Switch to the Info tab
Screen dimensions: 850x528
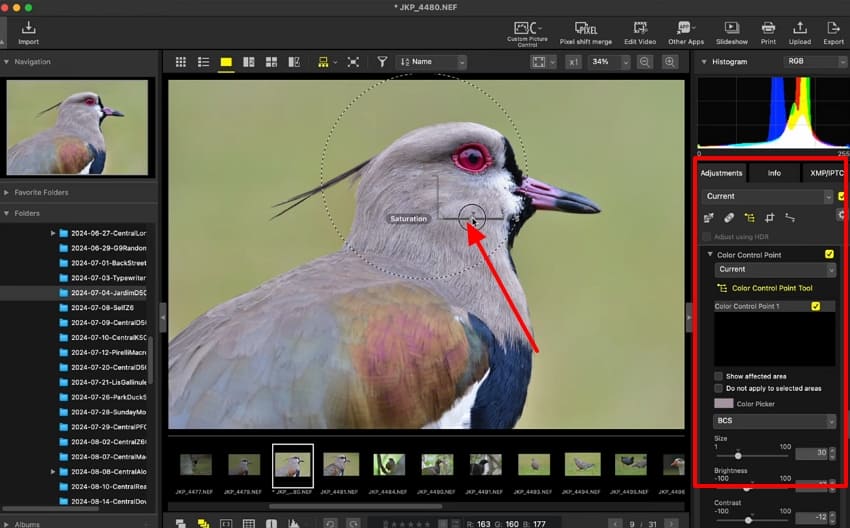[x=774, y=173]
